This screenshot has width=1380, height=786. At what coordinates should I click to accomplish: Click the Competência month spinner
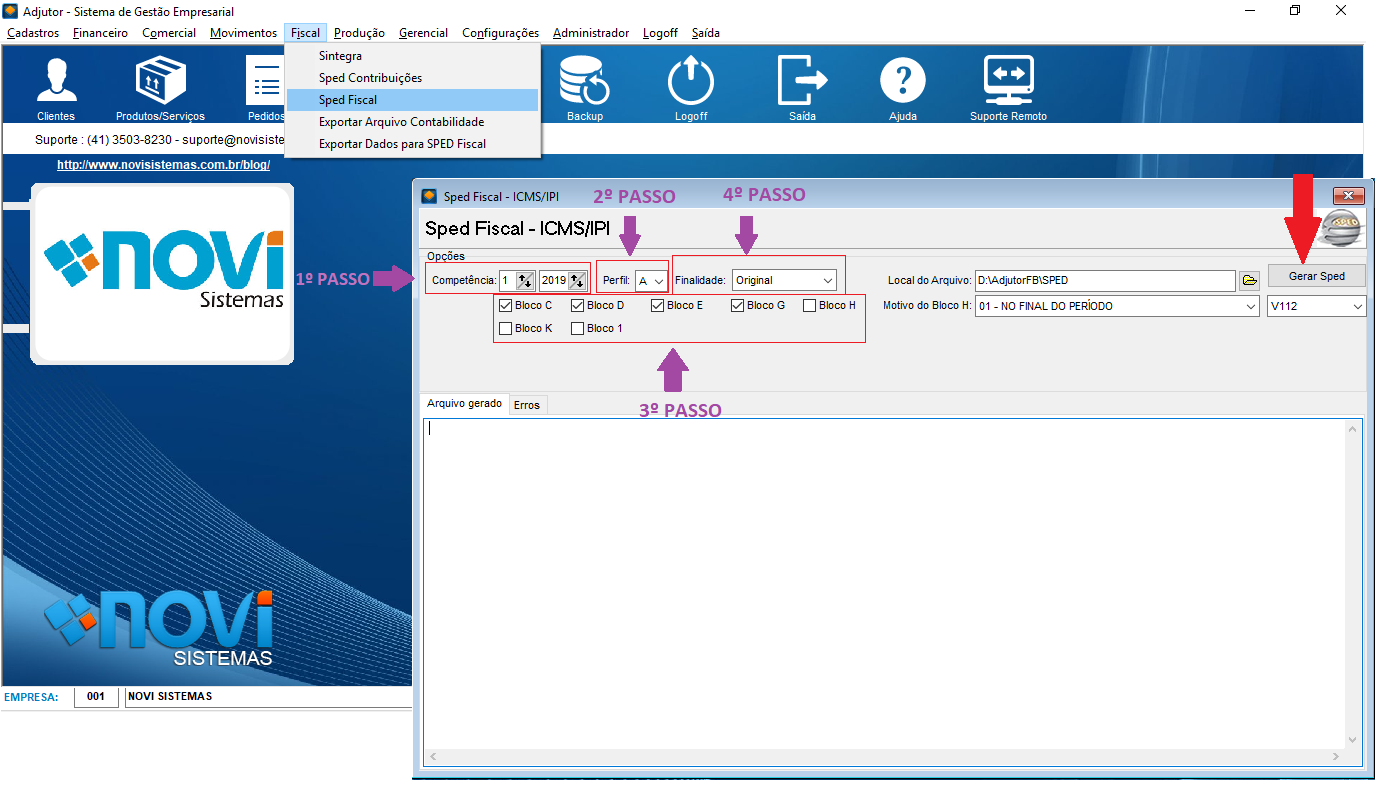(526, 280)
